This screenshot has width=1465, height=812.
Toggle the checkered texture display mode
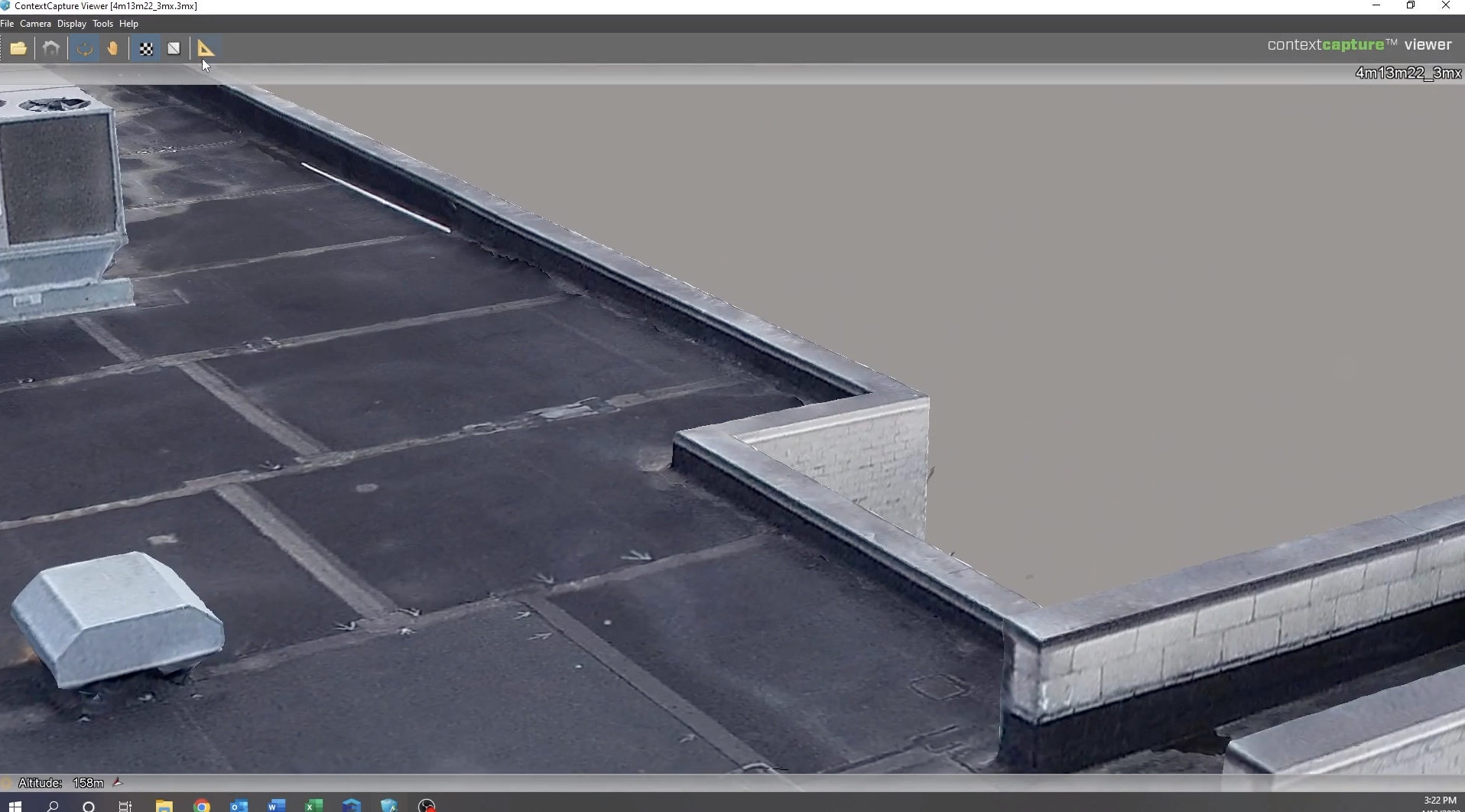point(146,49)
